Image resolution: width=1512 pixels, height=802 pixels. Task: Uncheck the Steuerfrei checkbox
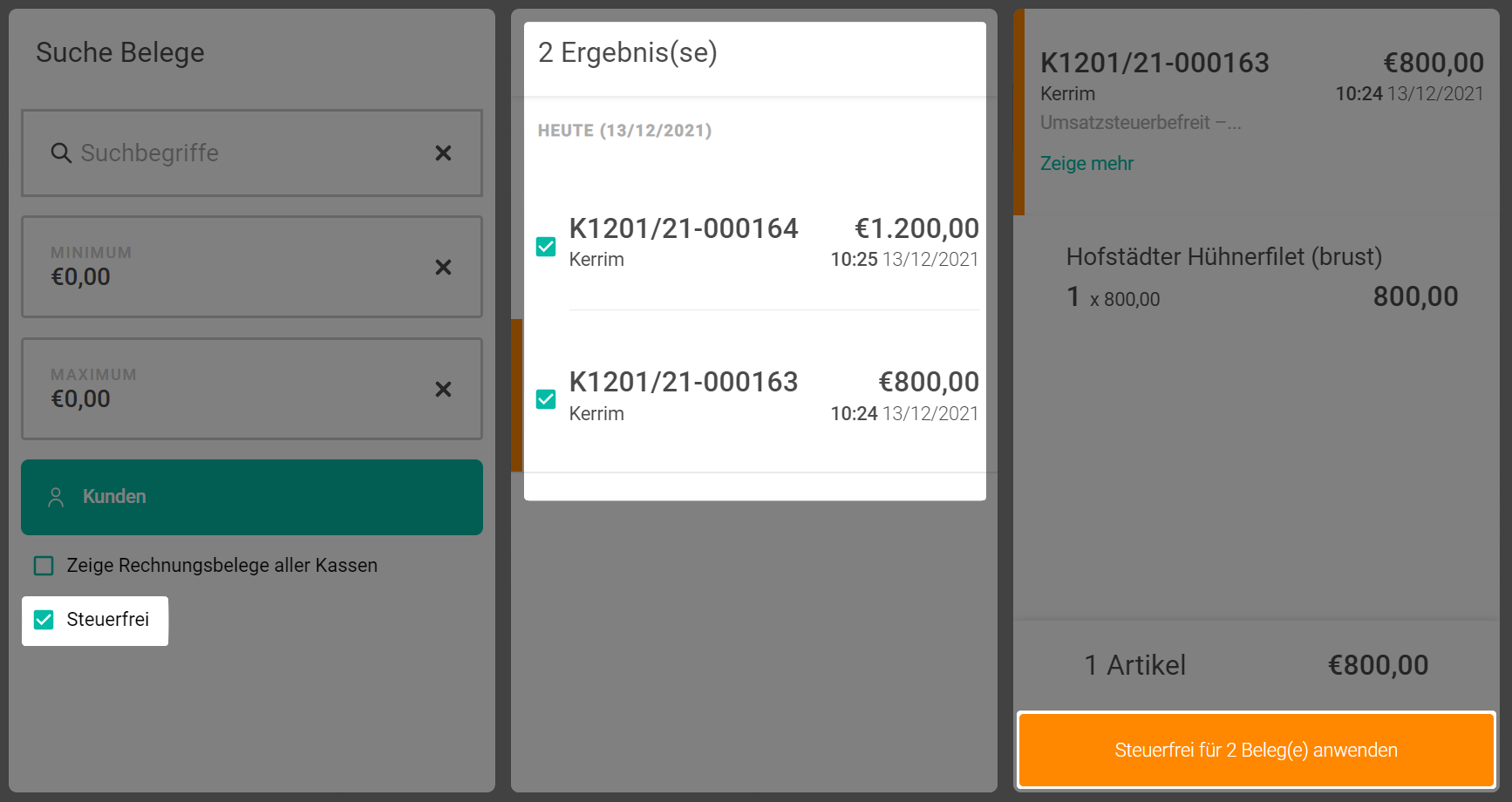pyautogui.click(x=44, y=620)
